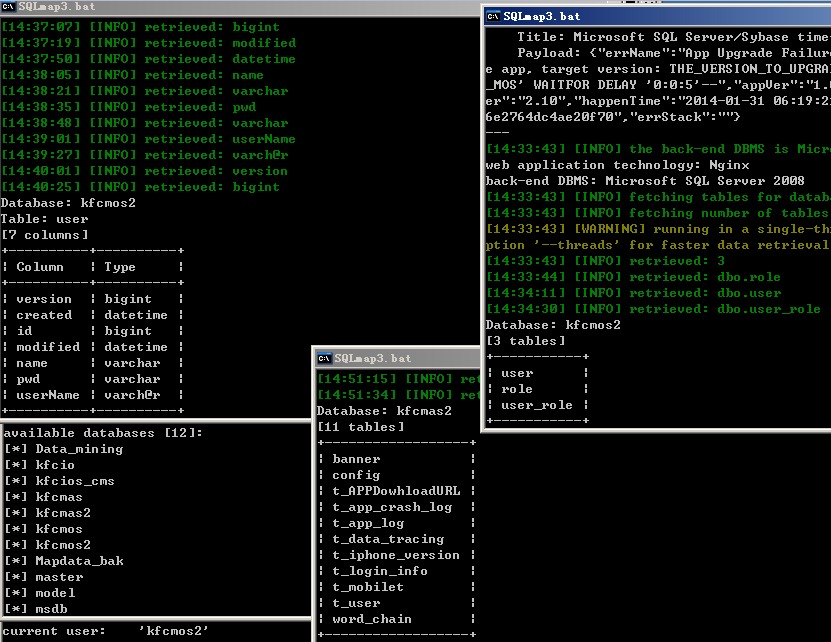
Task: Click the 'id' column row
Action: tap(93, 331)
